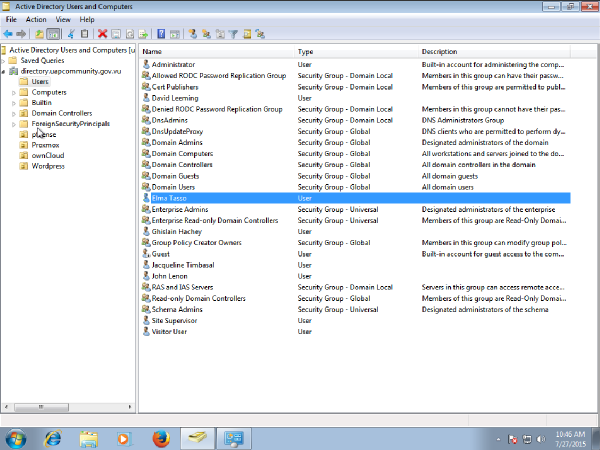Expand the Domain Controllers OU
This screenshot has height=450, width=600.
[x=14, y=113]
